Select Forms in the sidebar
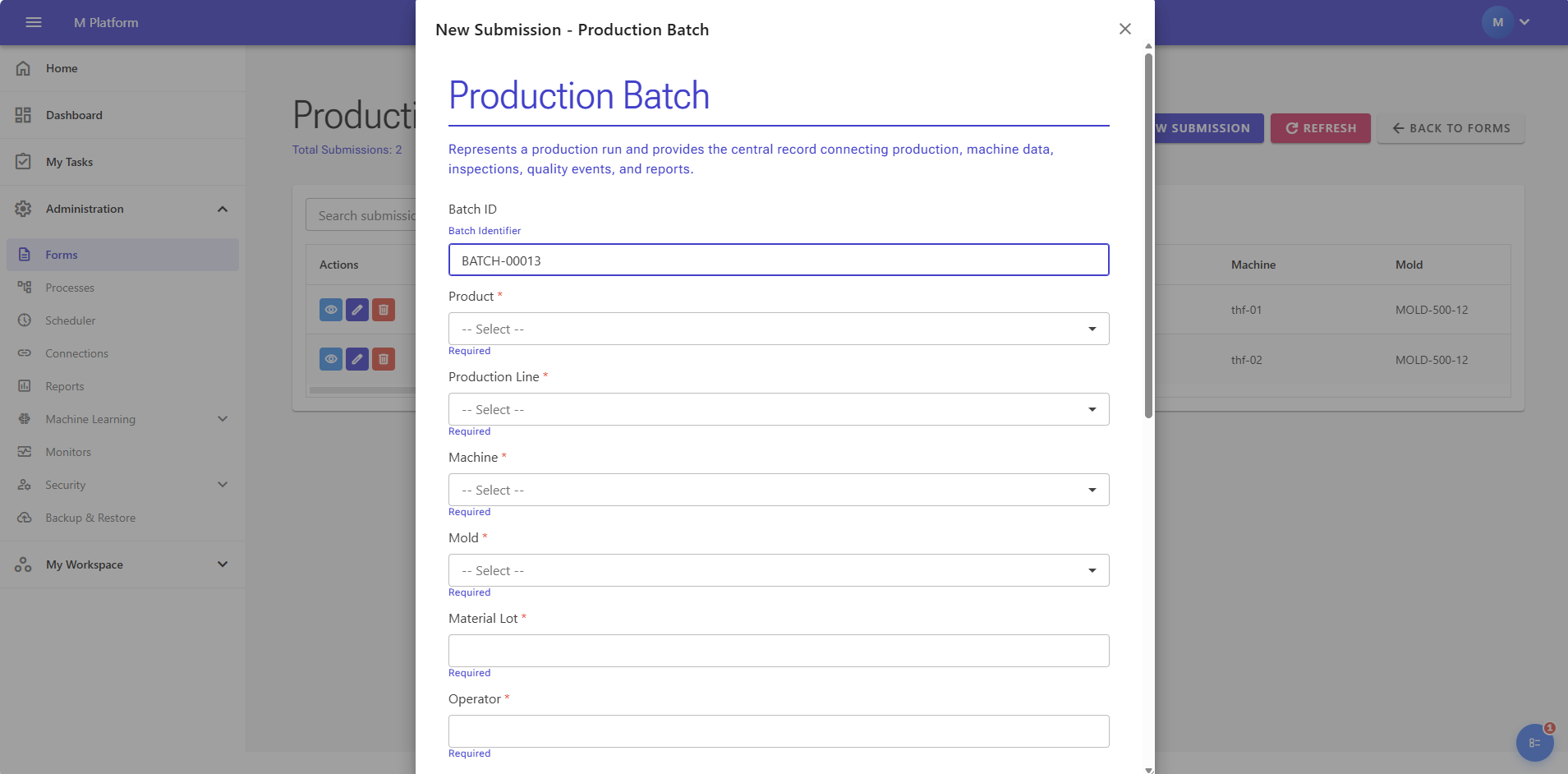 (122, 255)
